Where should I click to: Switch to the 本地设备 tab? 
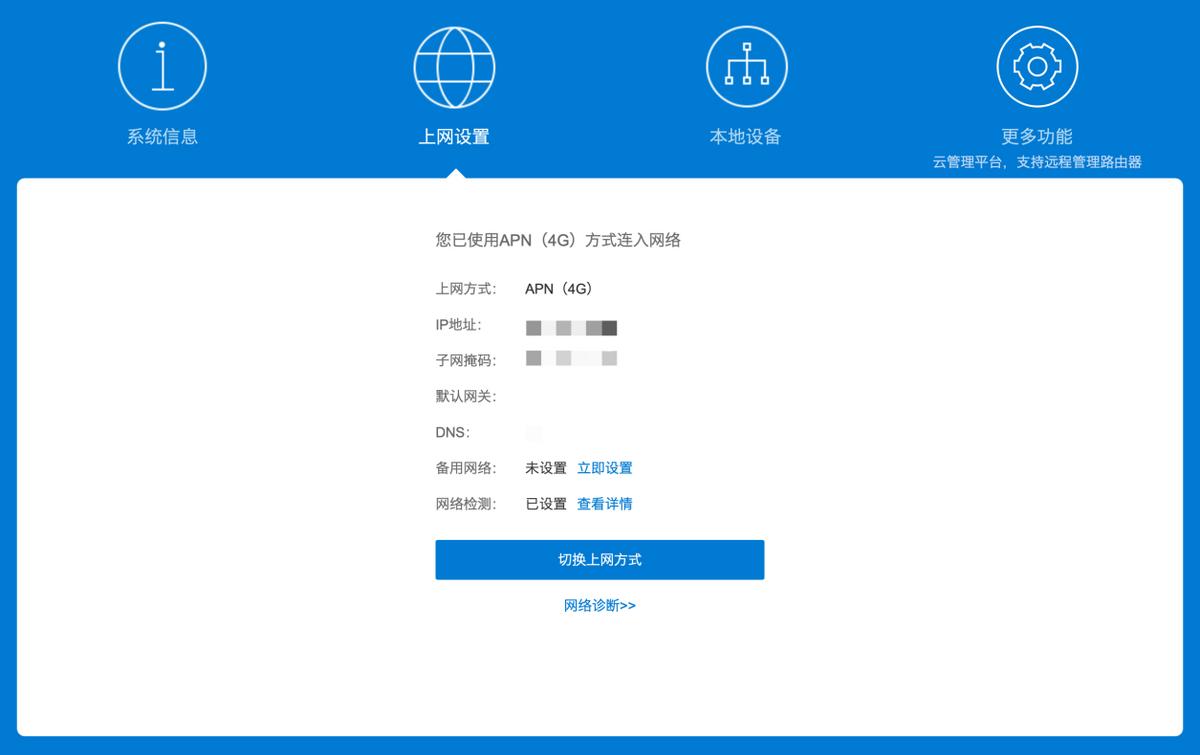(746, 135)
